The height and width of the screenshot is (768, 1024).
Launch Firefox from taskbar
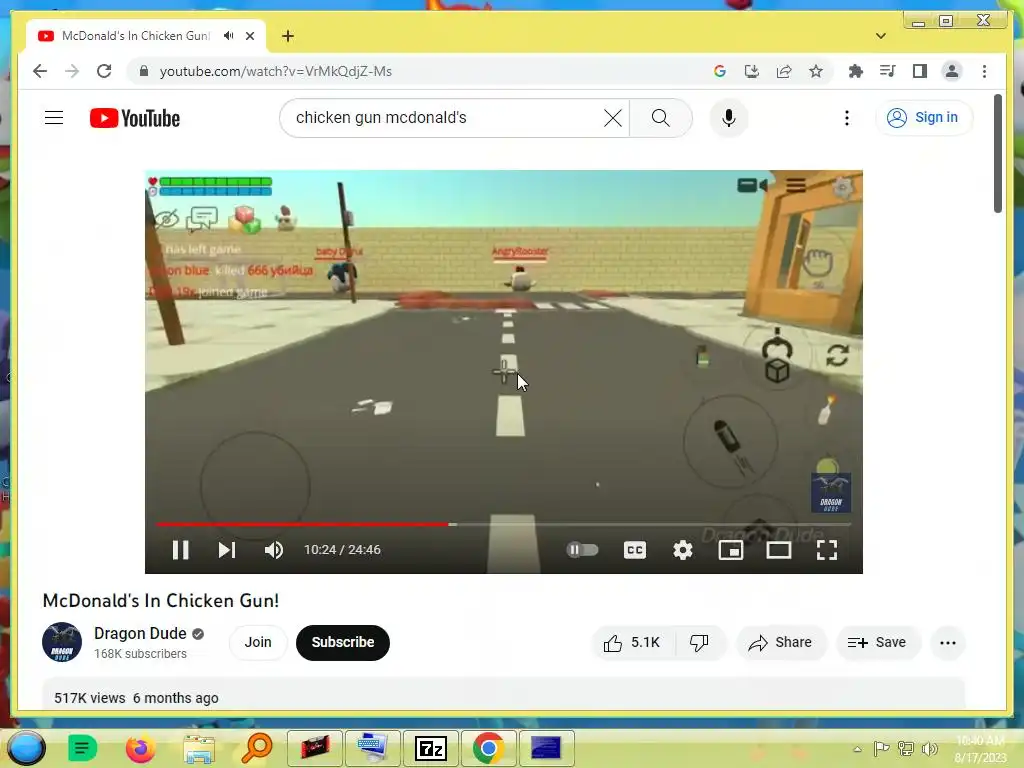pyautogui.click(x=140, y=748)
